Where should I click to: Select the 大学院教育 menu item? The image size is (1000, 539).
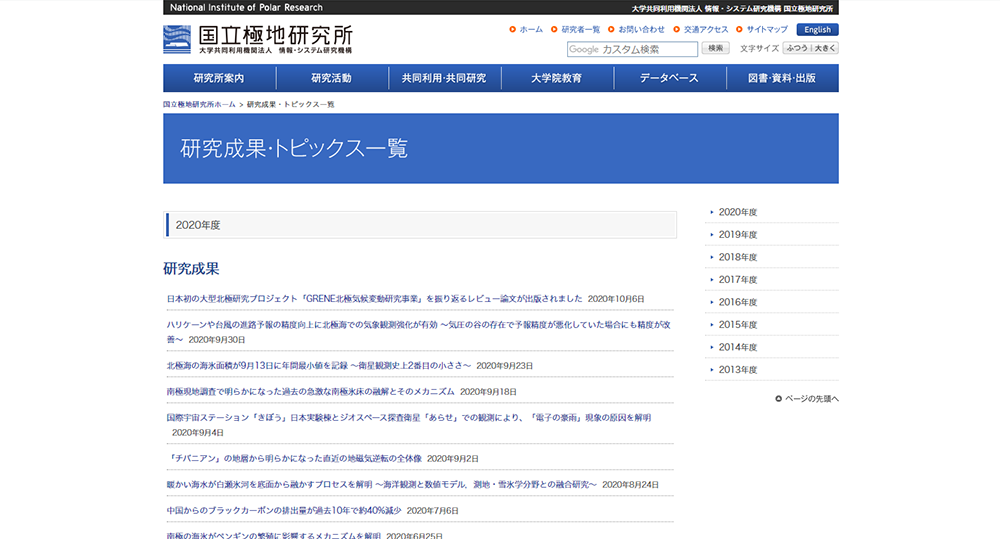click(556, 78)
